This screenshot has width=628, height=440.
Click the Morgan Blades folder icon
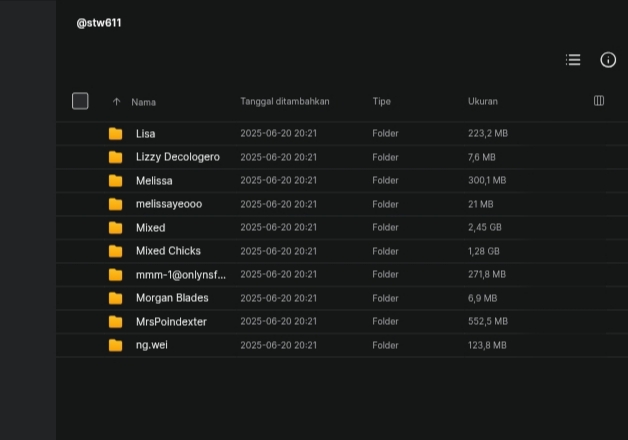tap(115, 298)
